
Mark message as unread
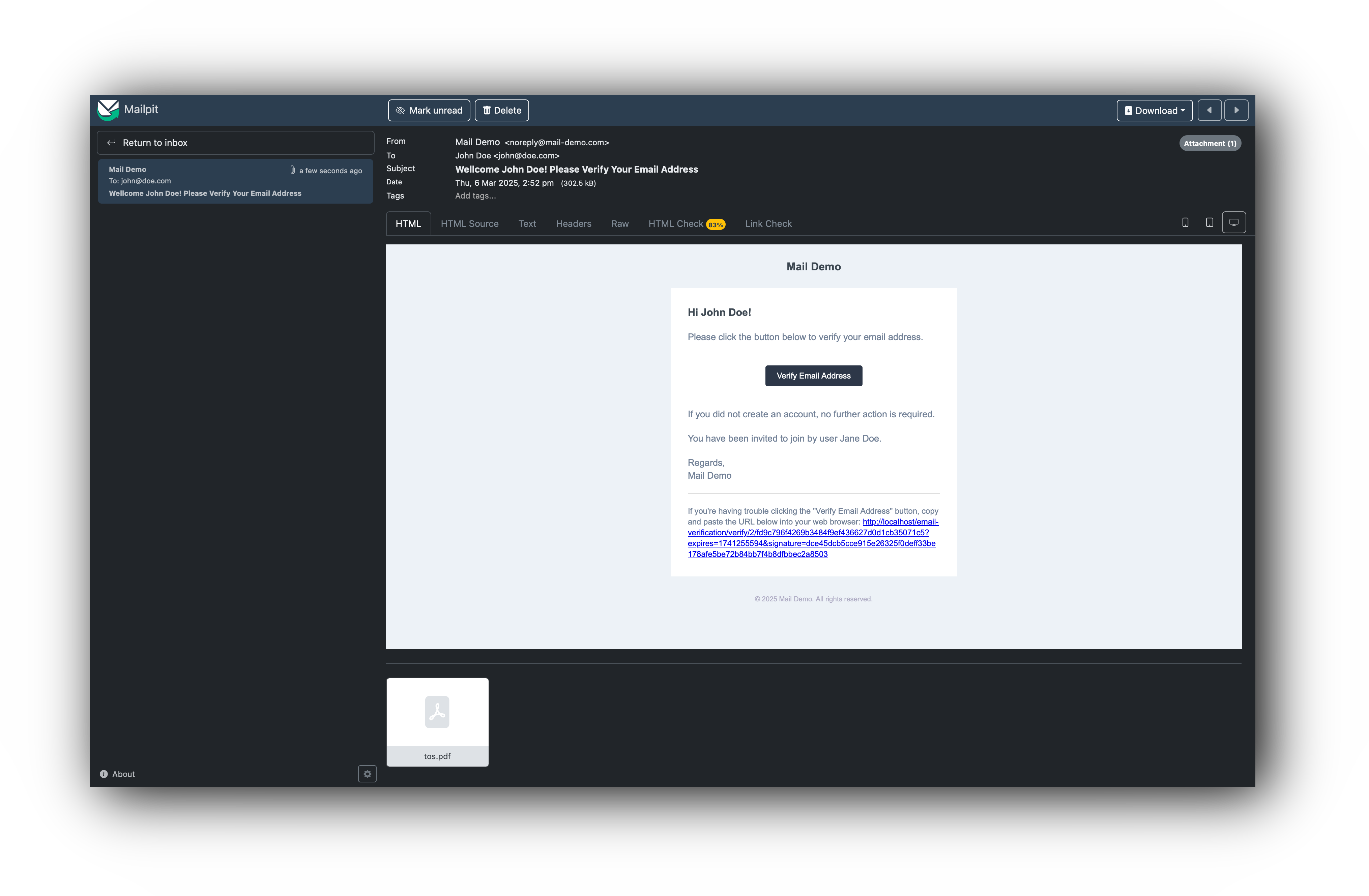pyautogui.click(x=429, y=111)
